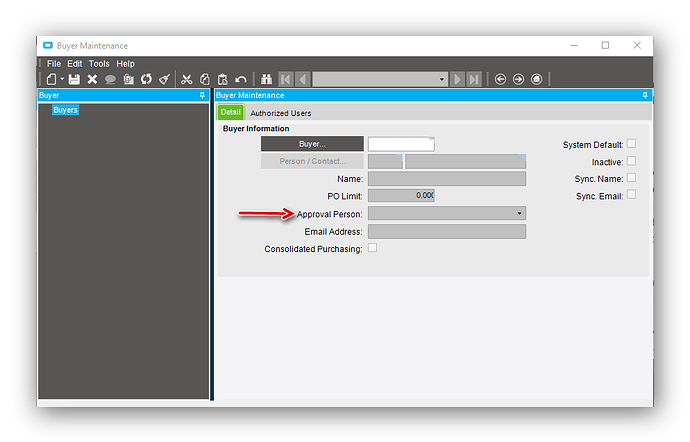Screen dimensions: 690x442
Task: Click the long Person / Contact name field
Action: click(x=466, y=162)
